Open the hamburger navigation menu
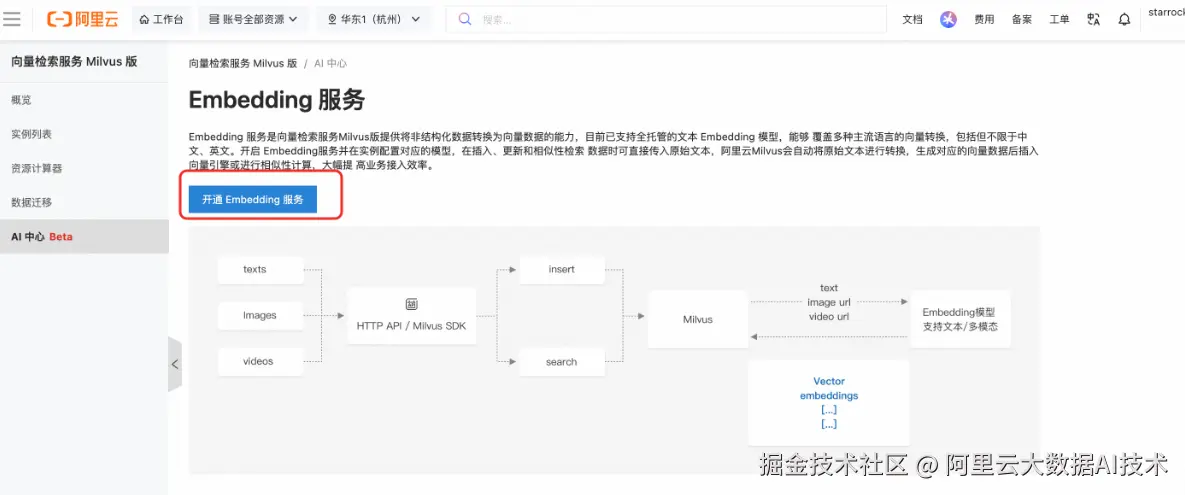 11,19
